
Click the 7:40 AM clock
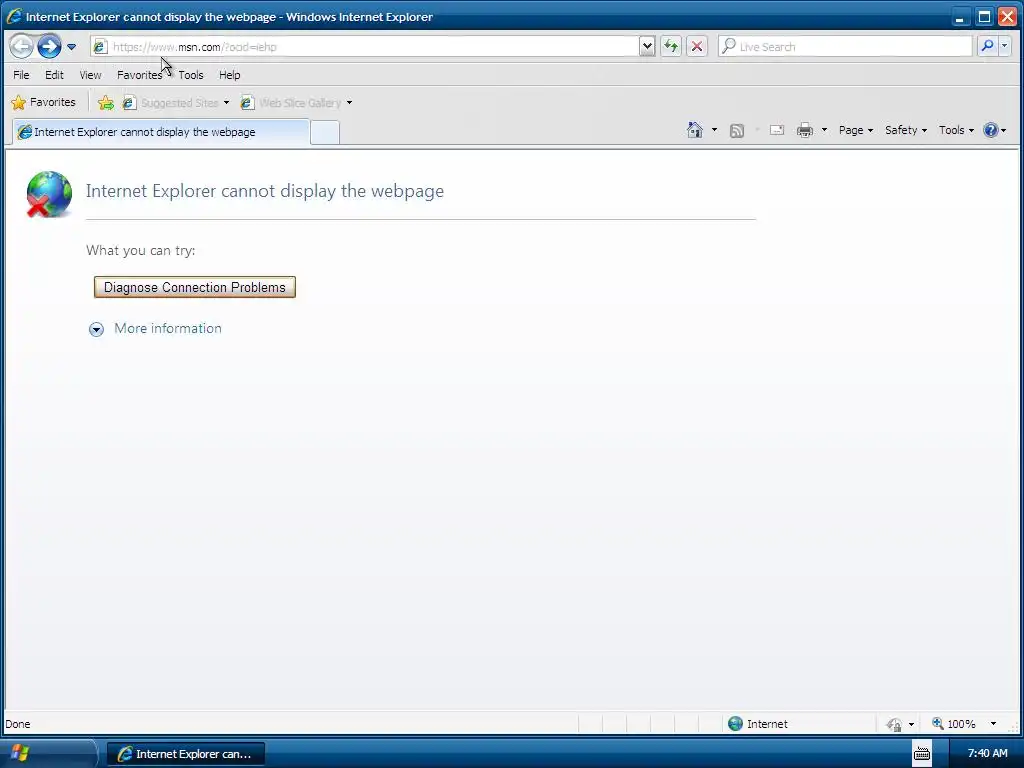pos(987,754)
